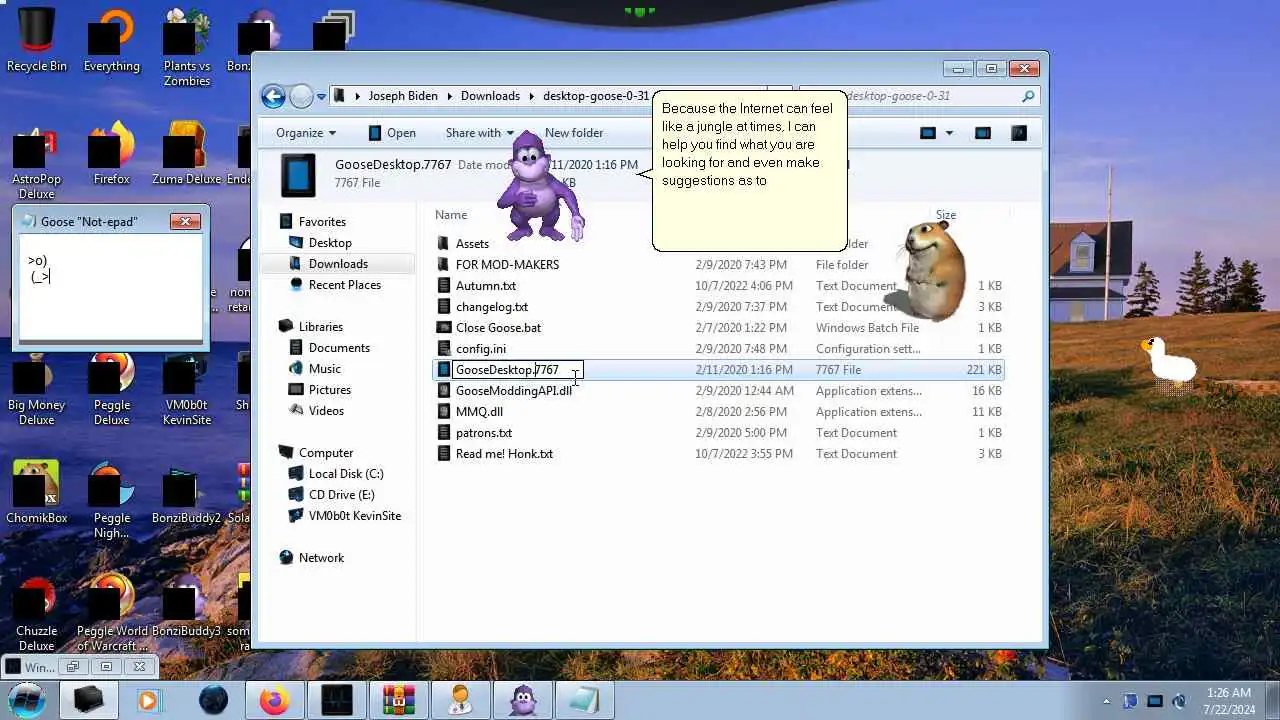Viewport: 1280px width, 720px height.
Task: Select Network in navigation pane
Action: 321,558
